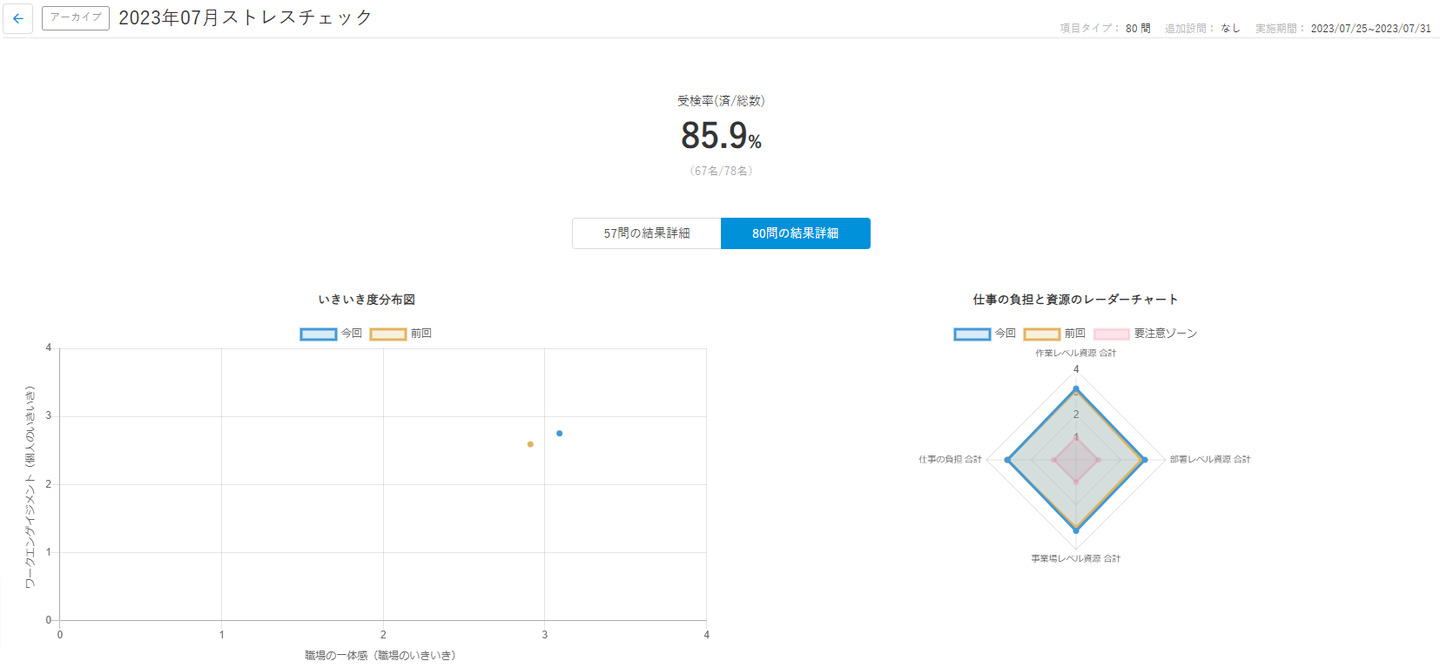Image resolution: width=1440 pixels, height=668 pixels.
Task: Click radar bottom vertex point 事業場レベル資源
Action: 1076,530
